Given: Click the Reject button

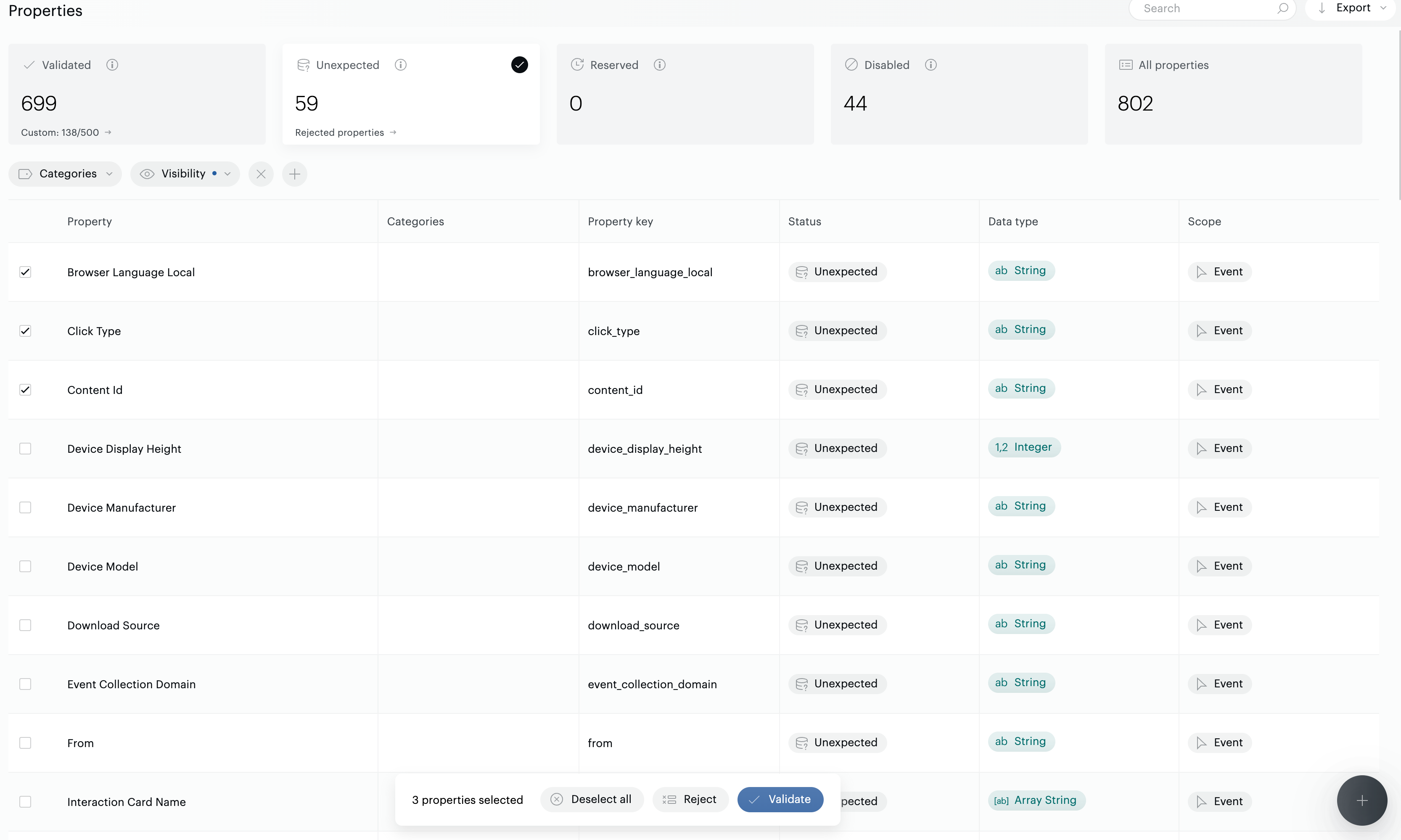Looking at the screenshot, I should (690, 799).
